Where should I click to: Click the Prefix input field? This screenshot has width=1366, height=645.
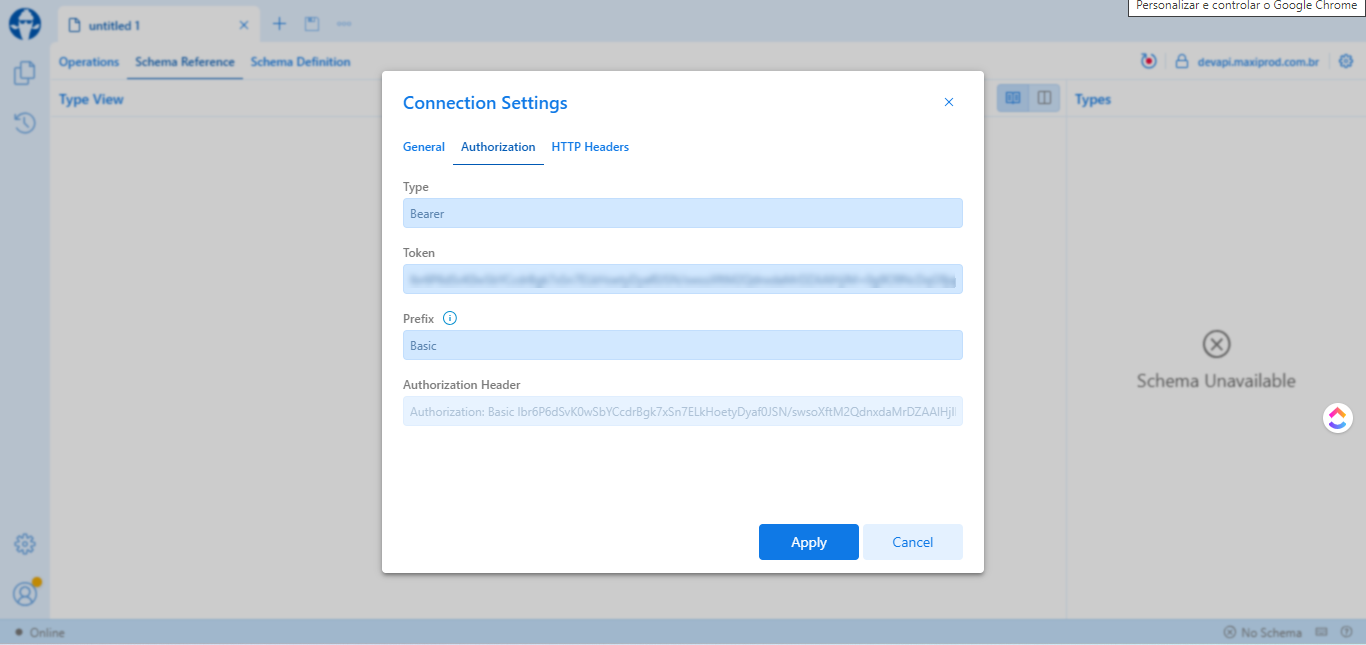tap(682, 345)
